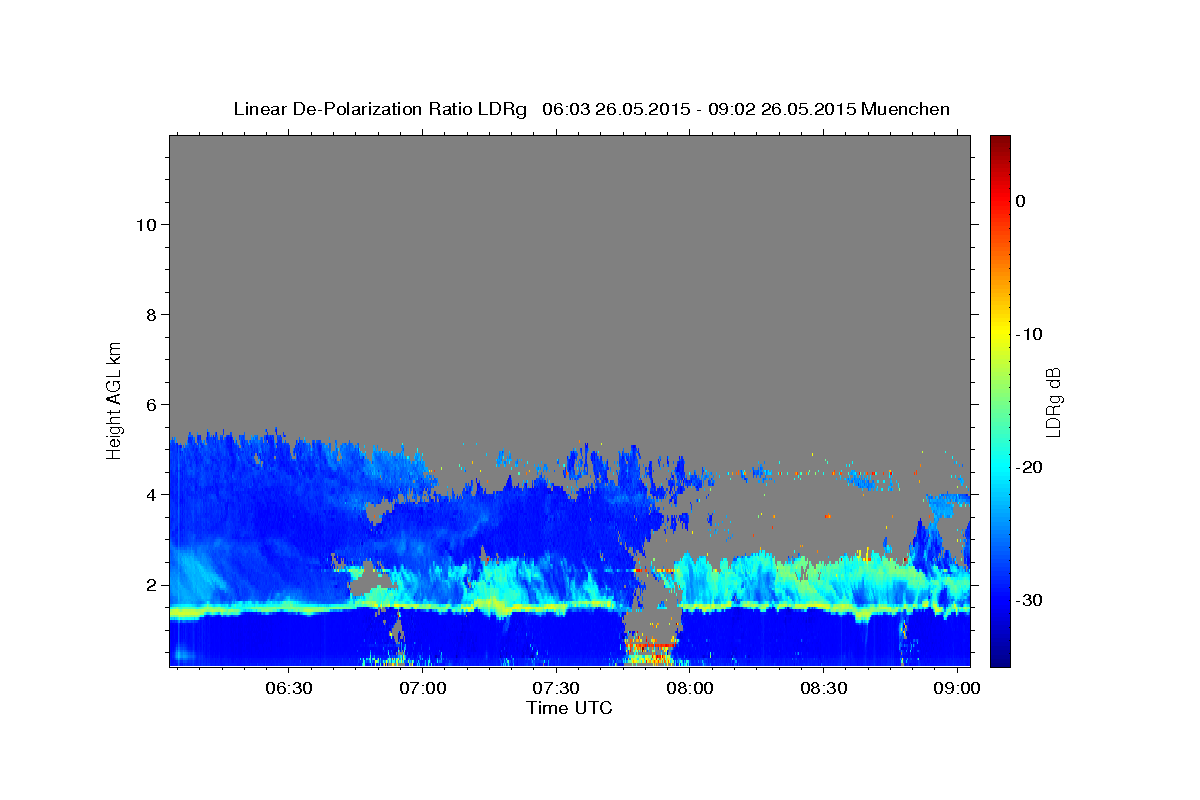
Task: Click the colorbar value '-30'
Action: tap(1030, 600)
